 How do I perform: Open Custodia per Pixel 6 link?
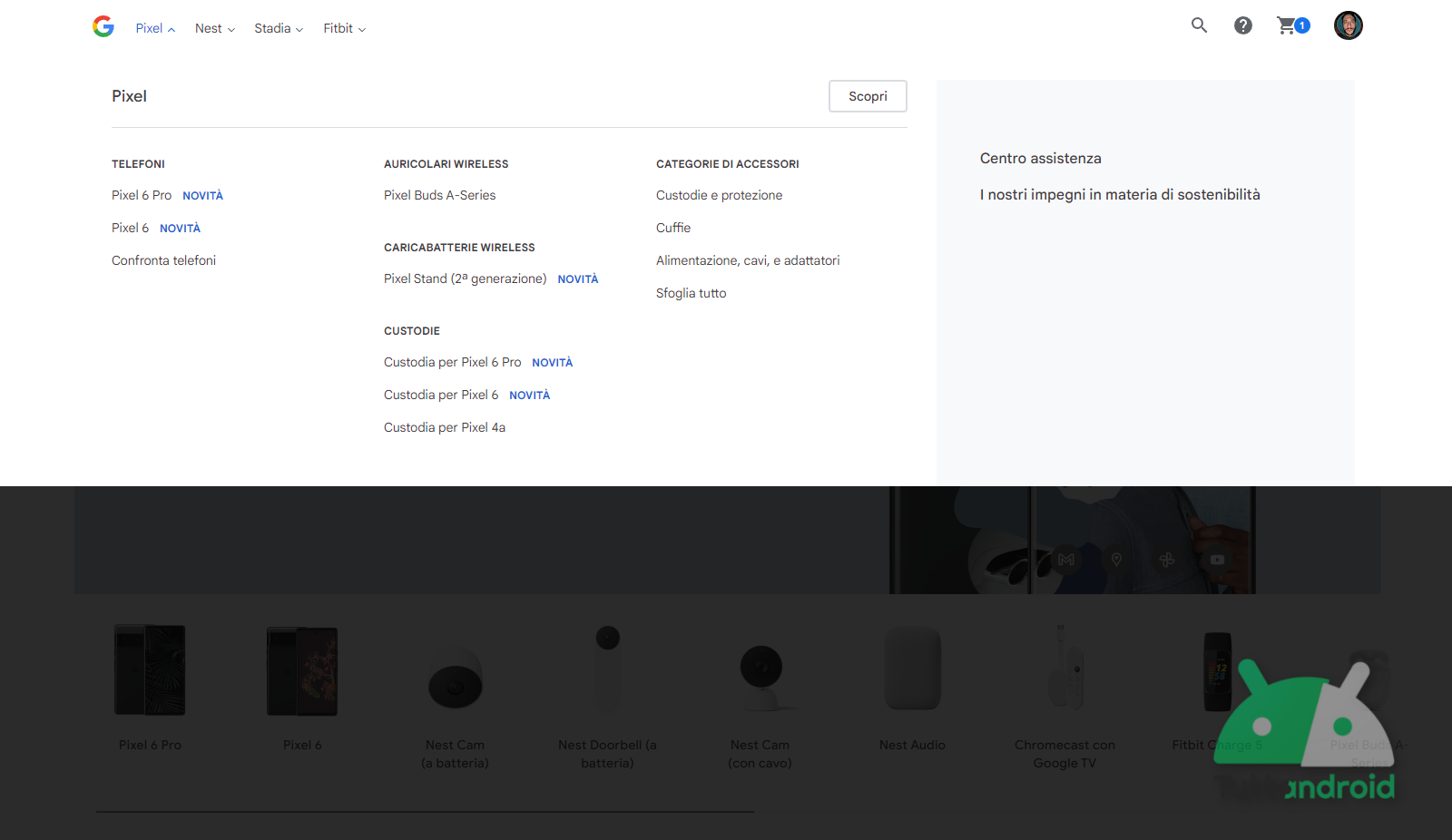[x=441, y=395]
